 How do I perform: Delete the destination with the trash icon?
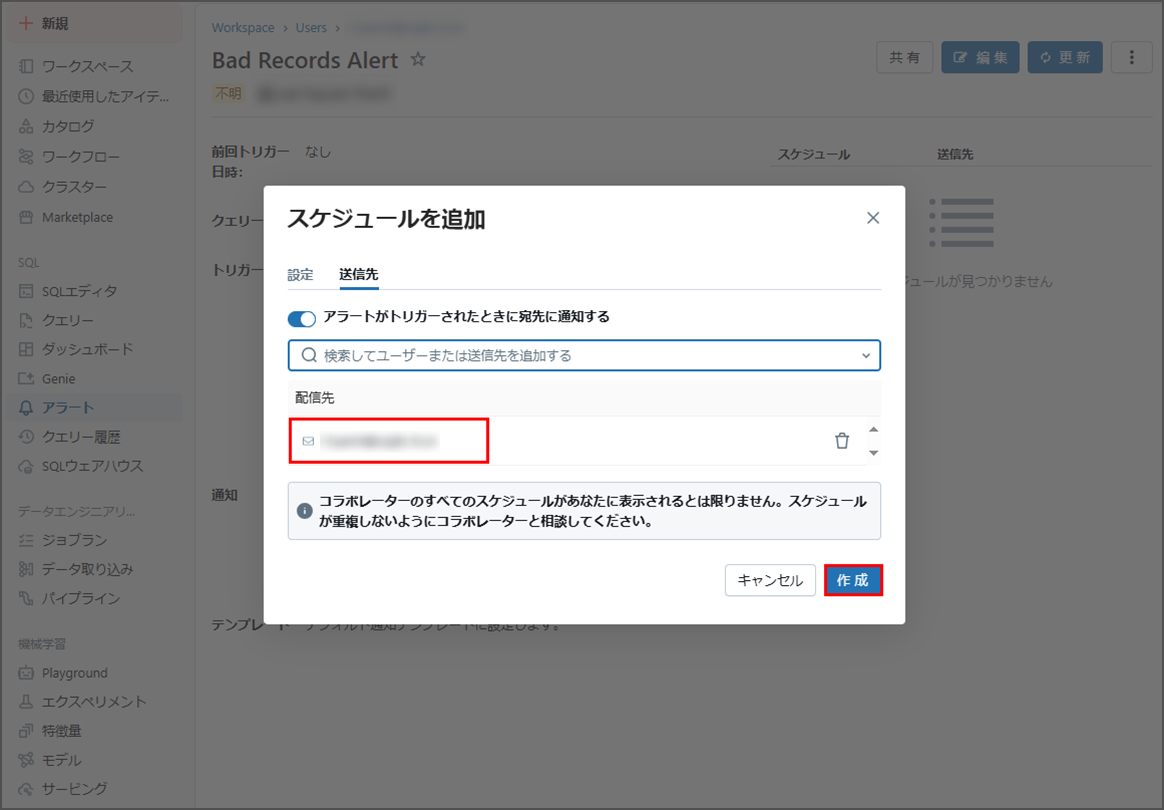coord(842,440)
